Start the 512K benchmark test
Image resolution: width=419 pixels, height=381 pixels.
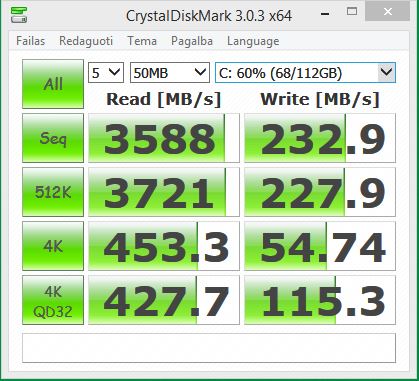[x=53, y=192]
